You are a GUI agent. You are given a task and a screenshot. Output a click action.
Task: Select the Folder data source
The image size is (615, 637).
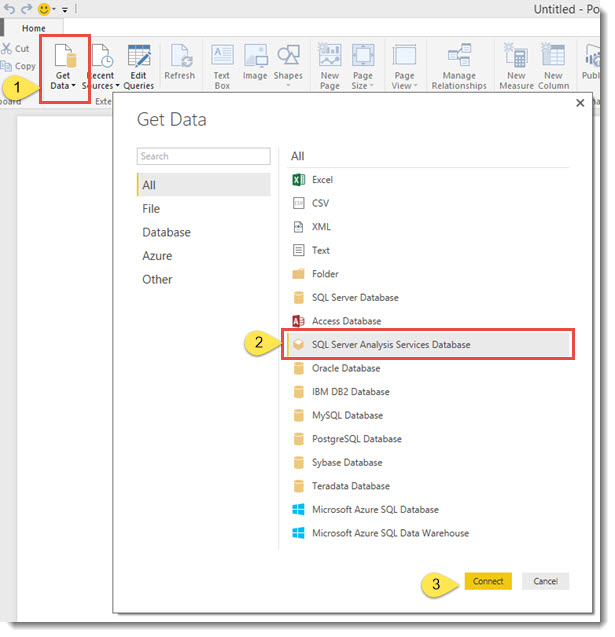tap(429, 274)
